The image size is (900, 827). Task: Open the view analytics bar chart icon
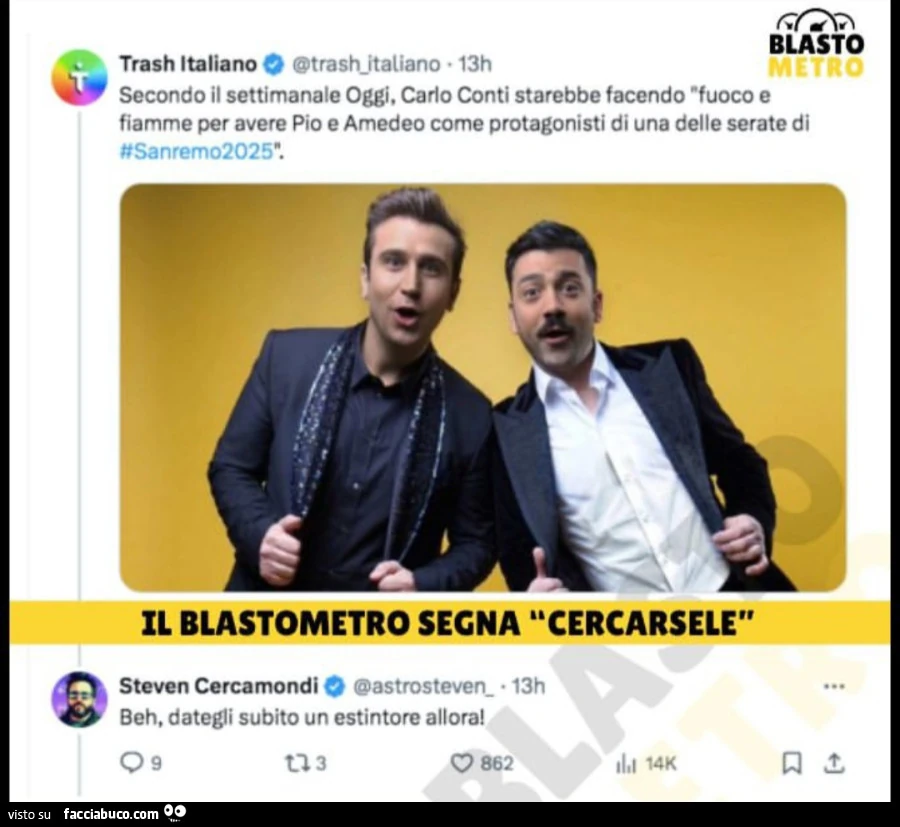click(626, 763)
